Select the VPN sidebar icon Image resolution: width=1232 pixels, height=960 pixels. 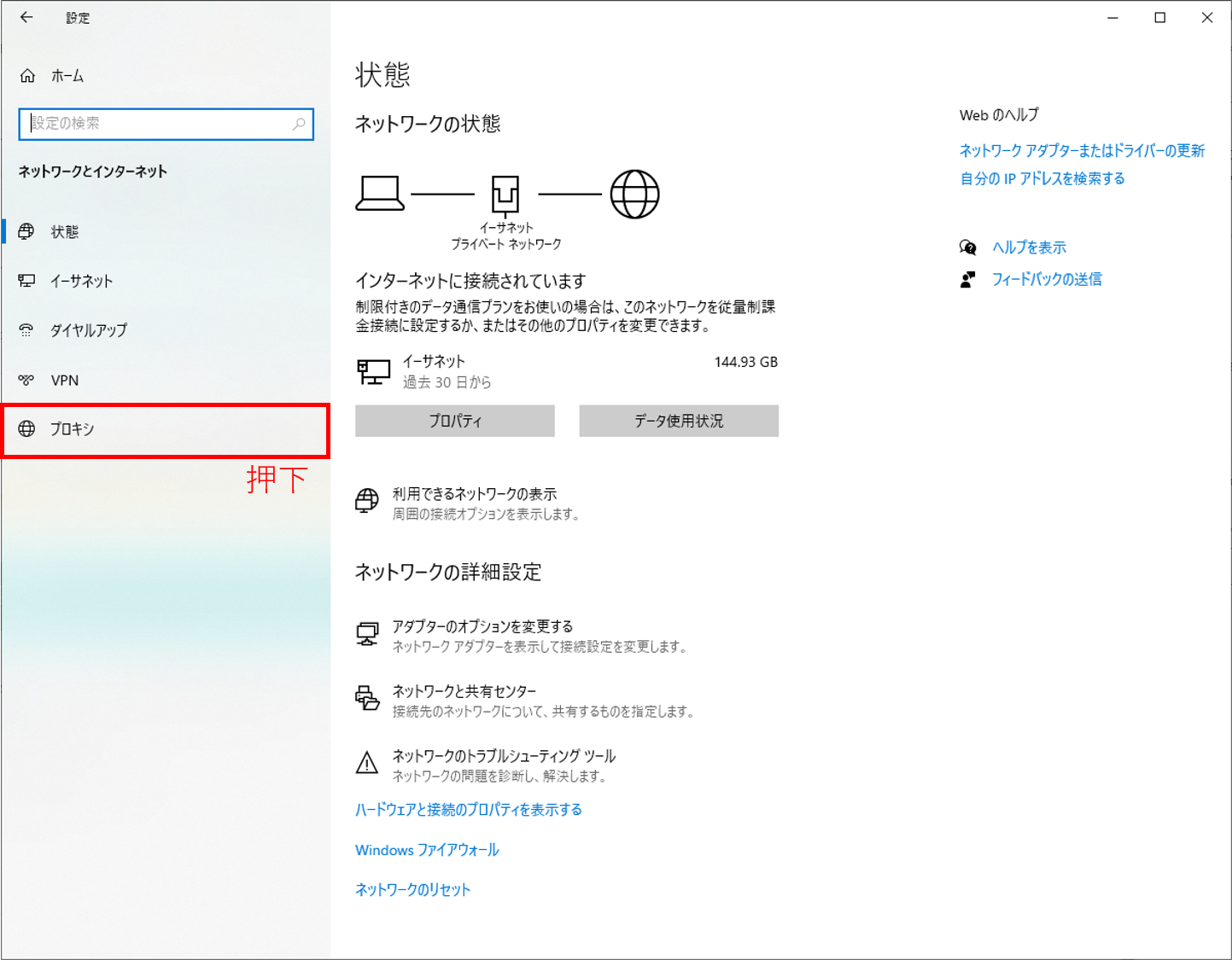26,380
